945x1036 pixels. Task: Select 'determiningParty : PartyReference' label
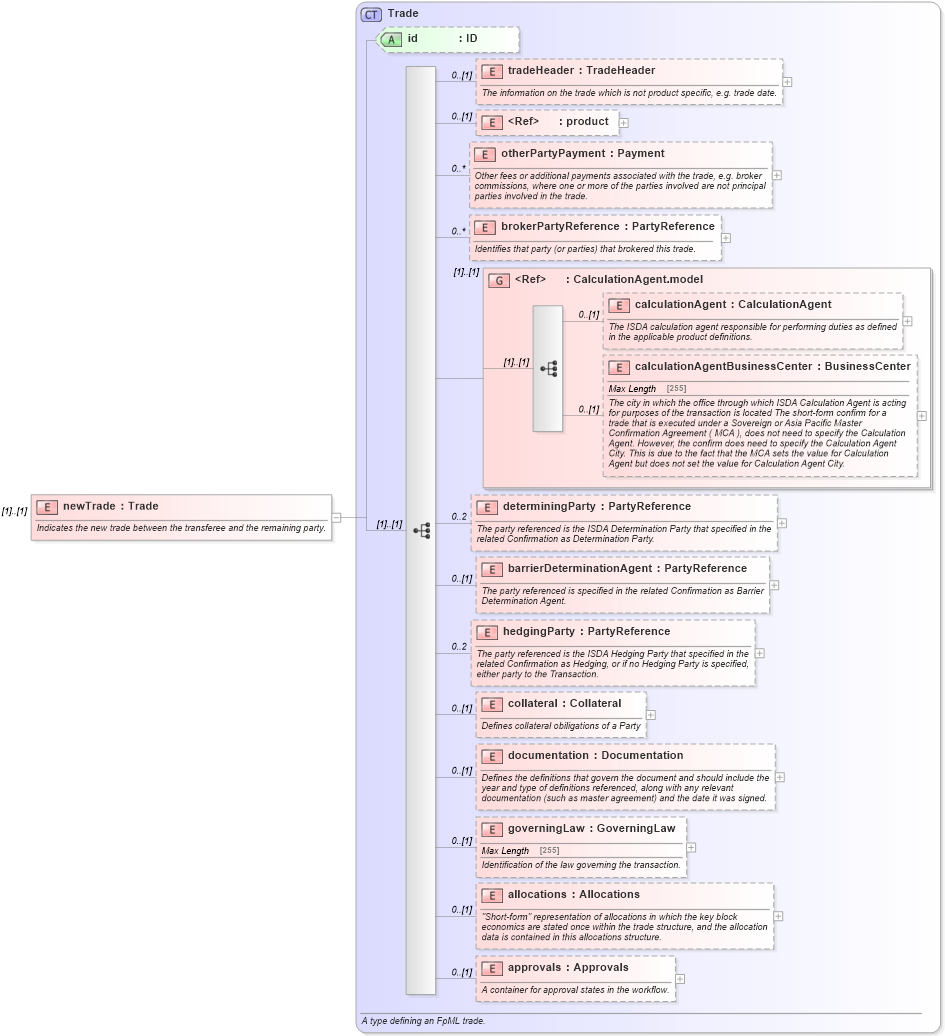[597, 506]
